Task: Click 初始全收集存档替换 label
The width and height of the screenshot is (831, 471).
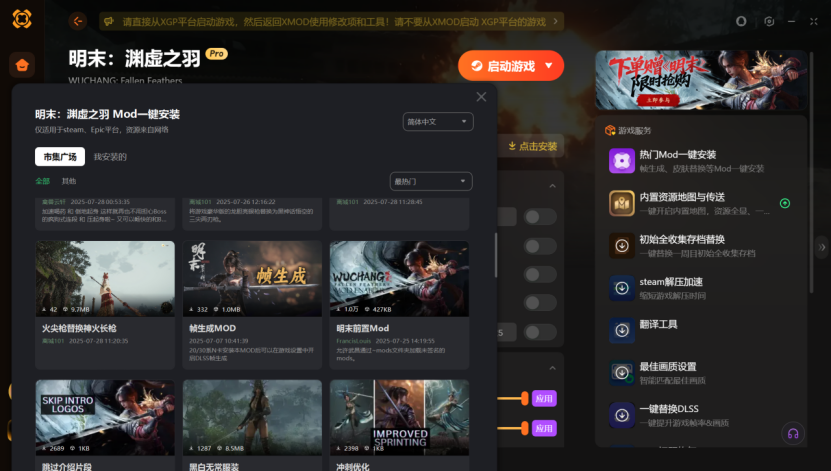Action: (x=682, y=239)
